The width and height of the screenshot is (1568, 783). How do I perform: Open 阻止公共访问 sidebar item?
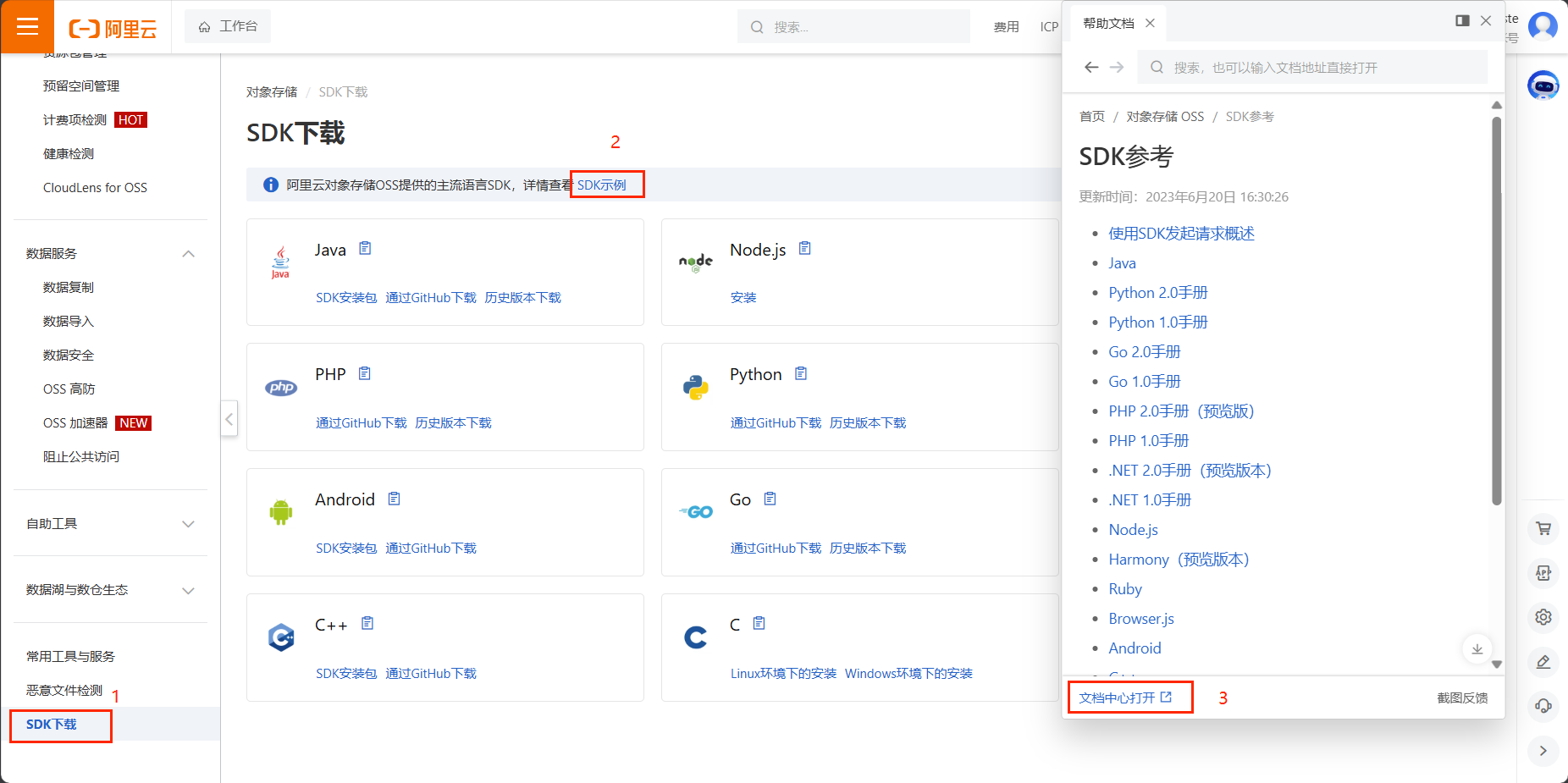(81, 457)
